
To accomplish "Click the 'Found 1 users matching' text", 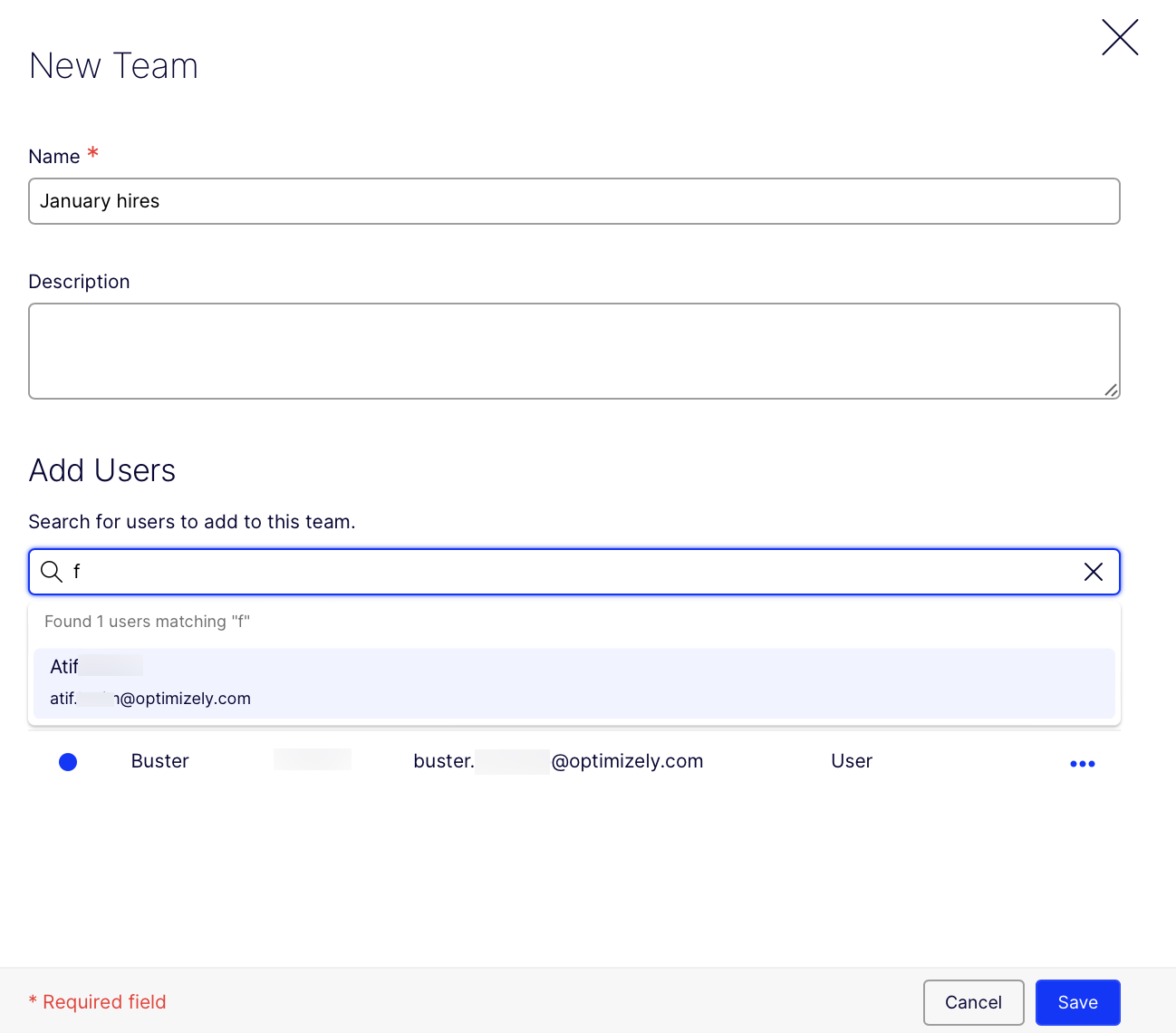I will point(147,622).
